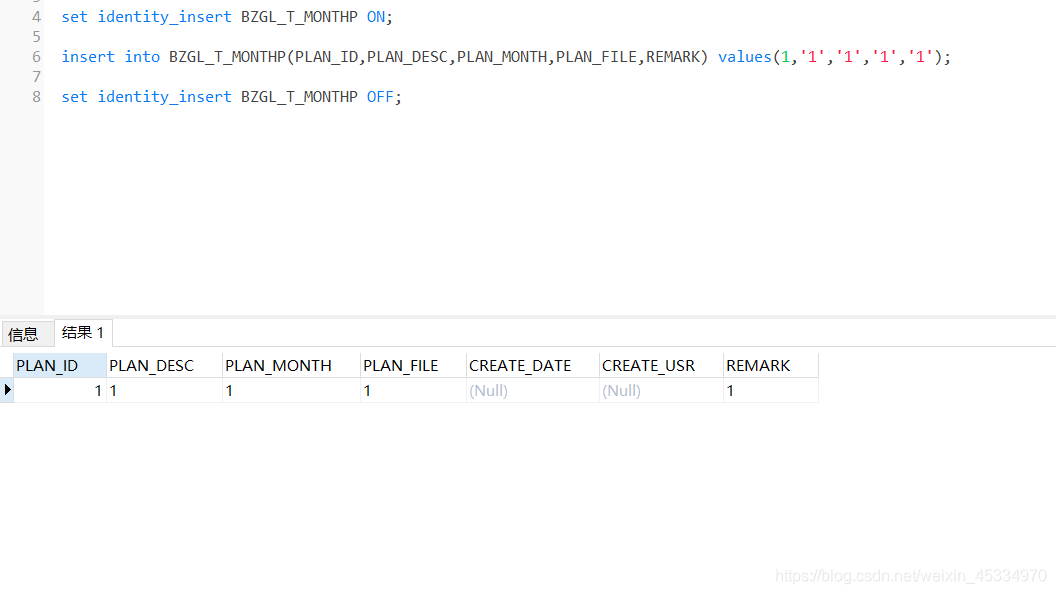Click the 'insert into' keywords on line 6
The height and width of the screenshot is (594, 1056).
click(x=110, y=57)
